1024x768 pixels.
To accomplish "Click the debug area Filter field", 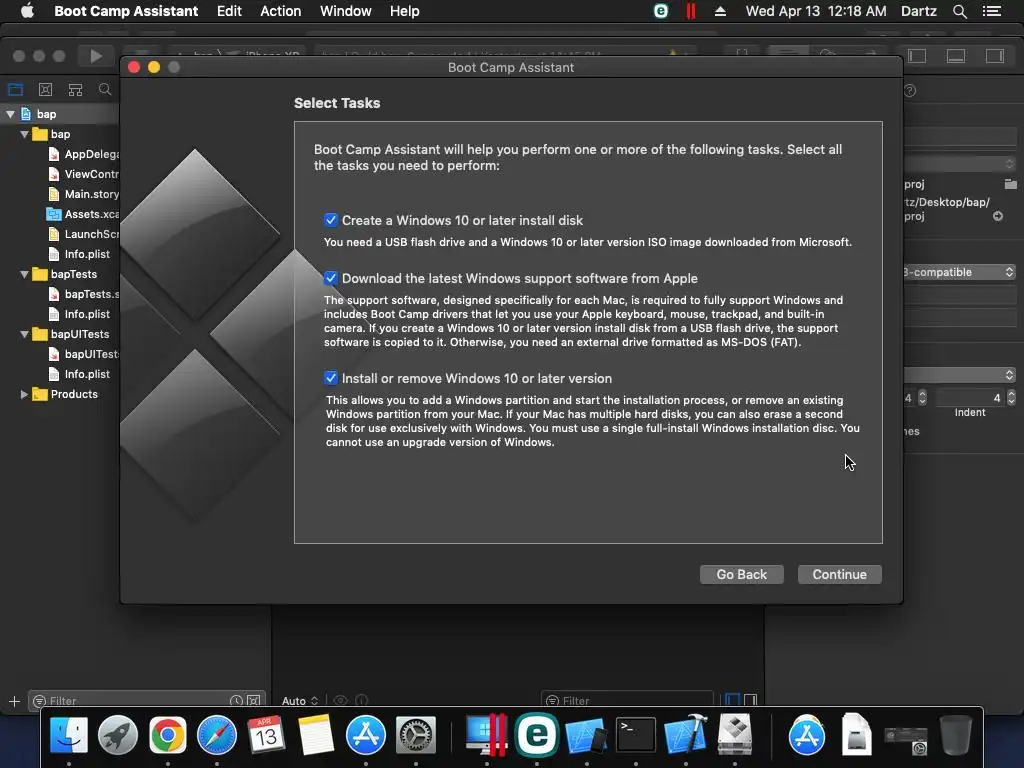I will pyautogui.click(x=627, y=701).
